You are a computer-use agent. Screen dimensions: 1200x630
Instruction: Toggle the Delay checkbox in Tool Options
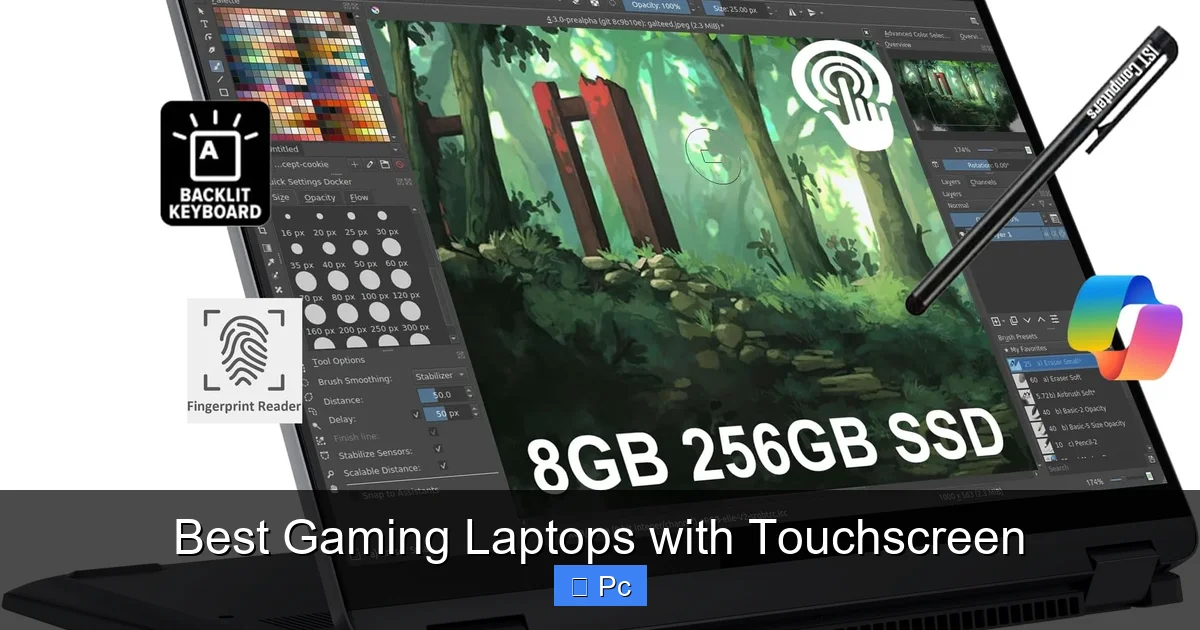(417, 414)
